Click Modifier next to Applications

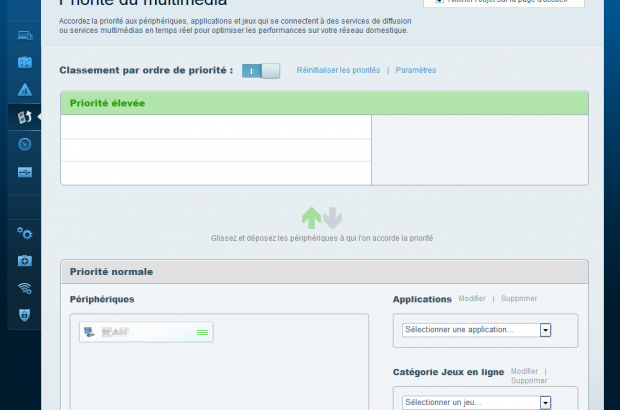click(x=472, y=299)
